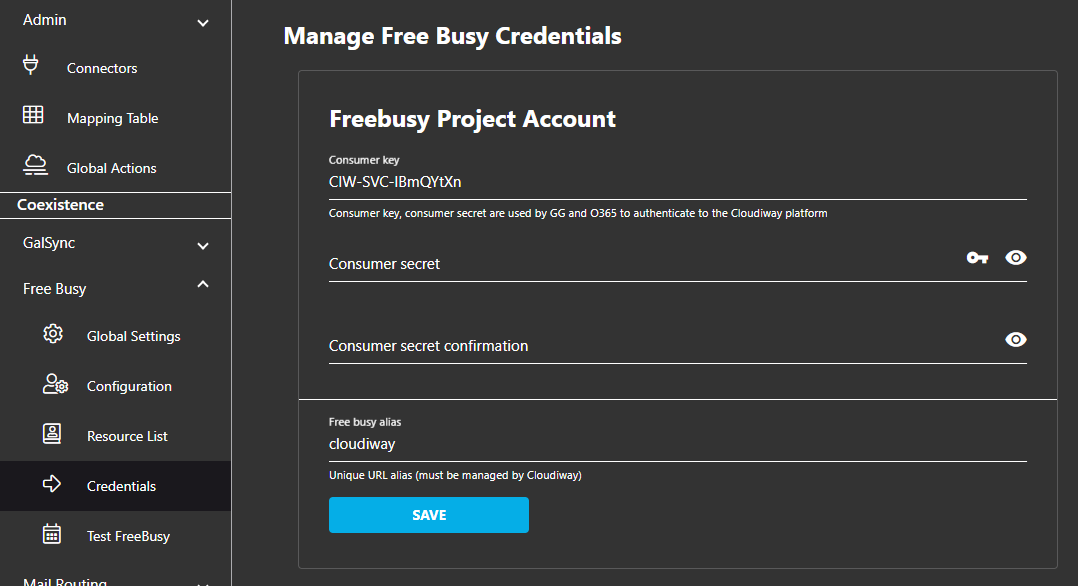This screenshot has width=1078, height=586.
Task: Expand the GalSync section
Action: tap(203, 245)
